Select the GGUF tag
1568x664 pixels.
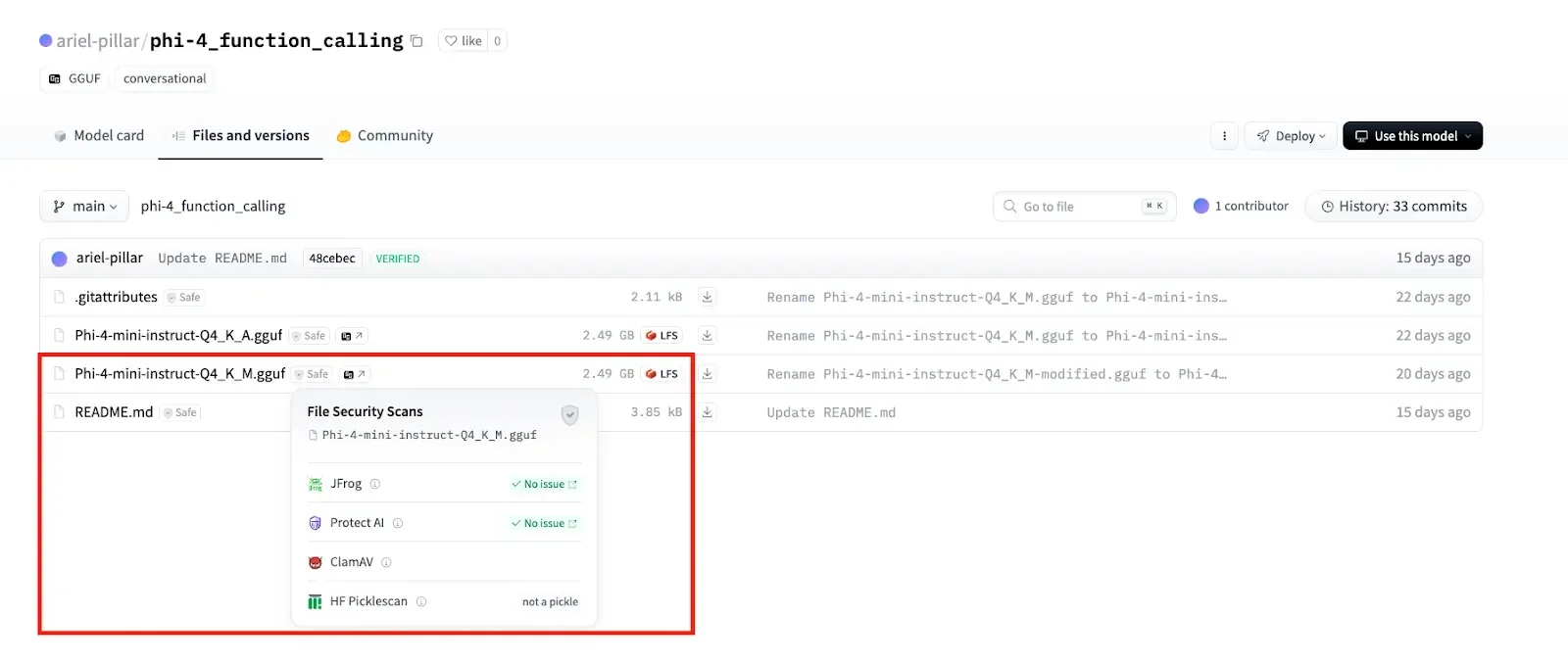click(x=74, y=79)
